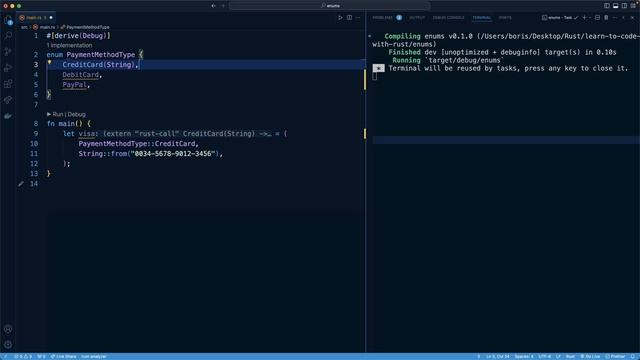The height and width of the screenshot is (360, 640).
Task: Open the Docker view in activity bar
Action: coord(8,116)
